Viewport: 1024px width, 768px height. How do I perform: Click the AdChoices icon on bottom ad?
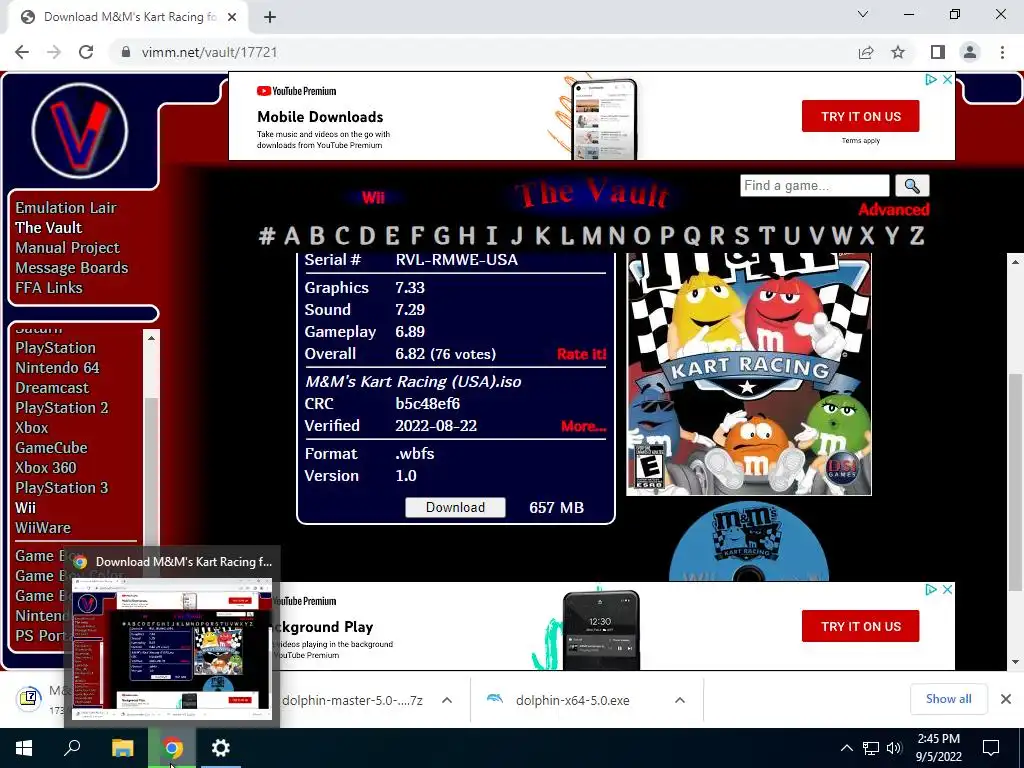click(931, 590)
